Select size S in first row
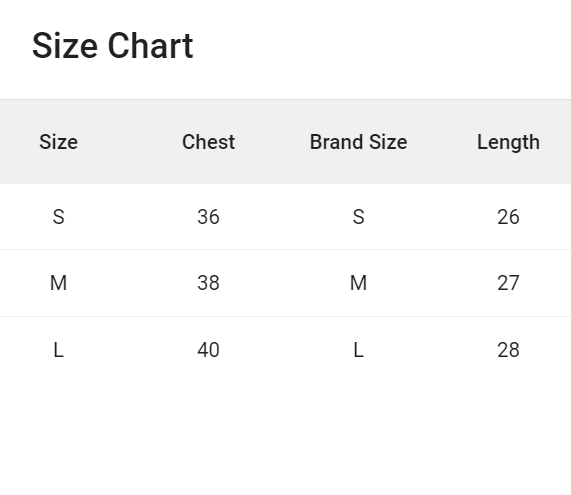Screen dimensions: 571x495 tap(59, 217)
